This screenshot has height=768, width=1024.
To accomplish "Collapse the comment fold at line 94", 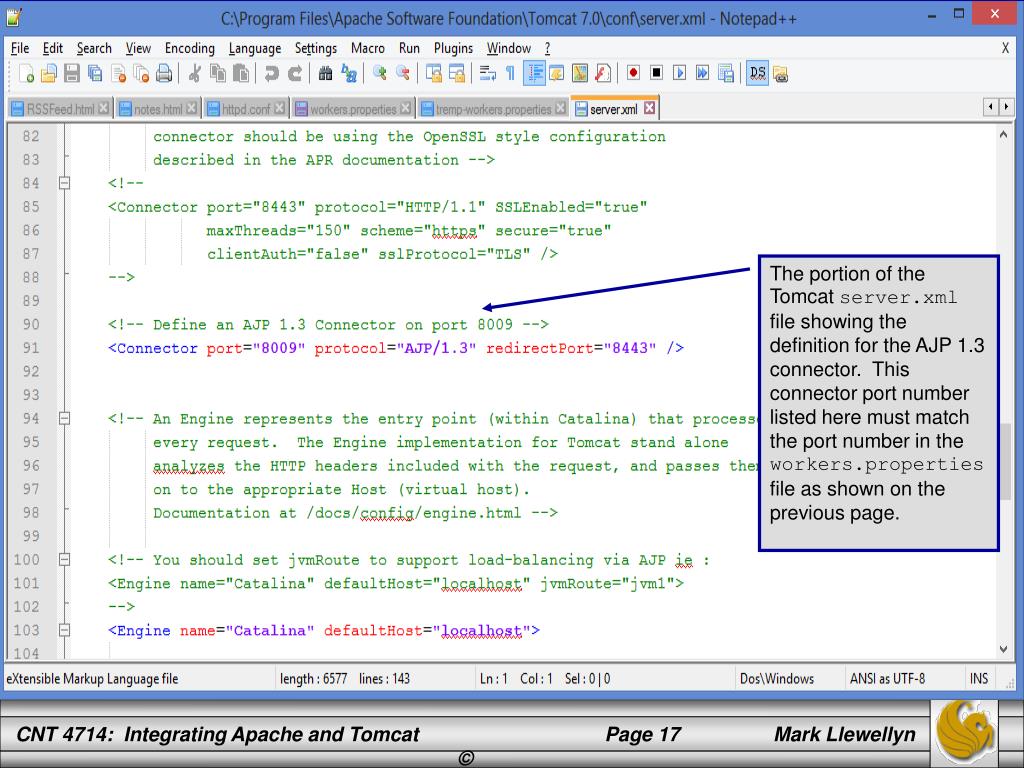I will 64,418.
